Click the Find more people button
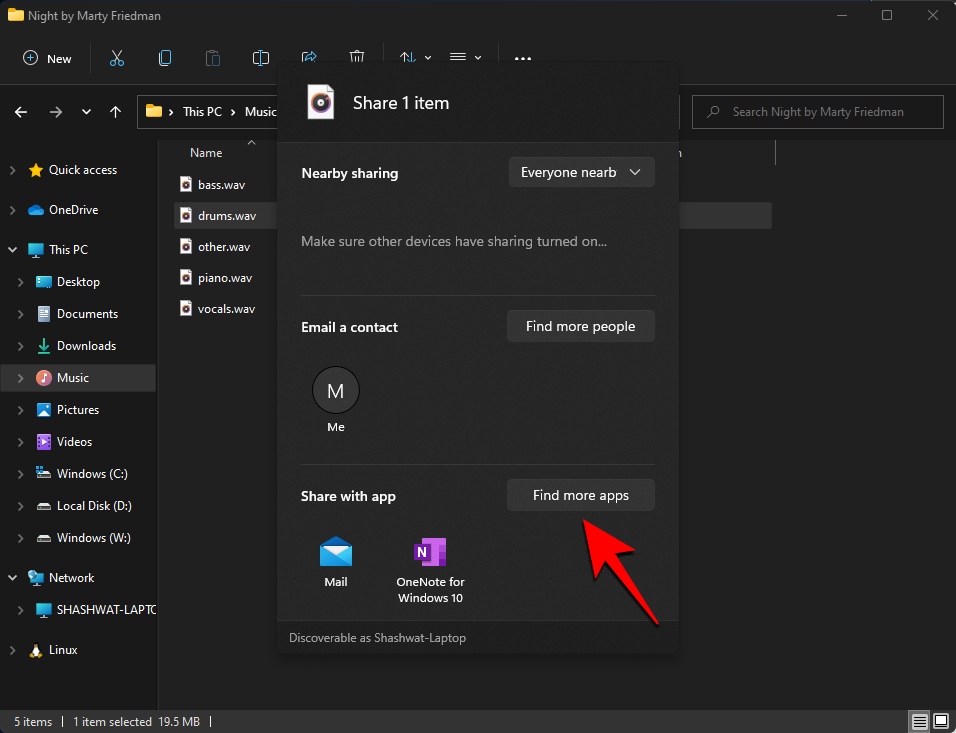Image resolution: width=956 pixels, height=733 pixels. 580,326
